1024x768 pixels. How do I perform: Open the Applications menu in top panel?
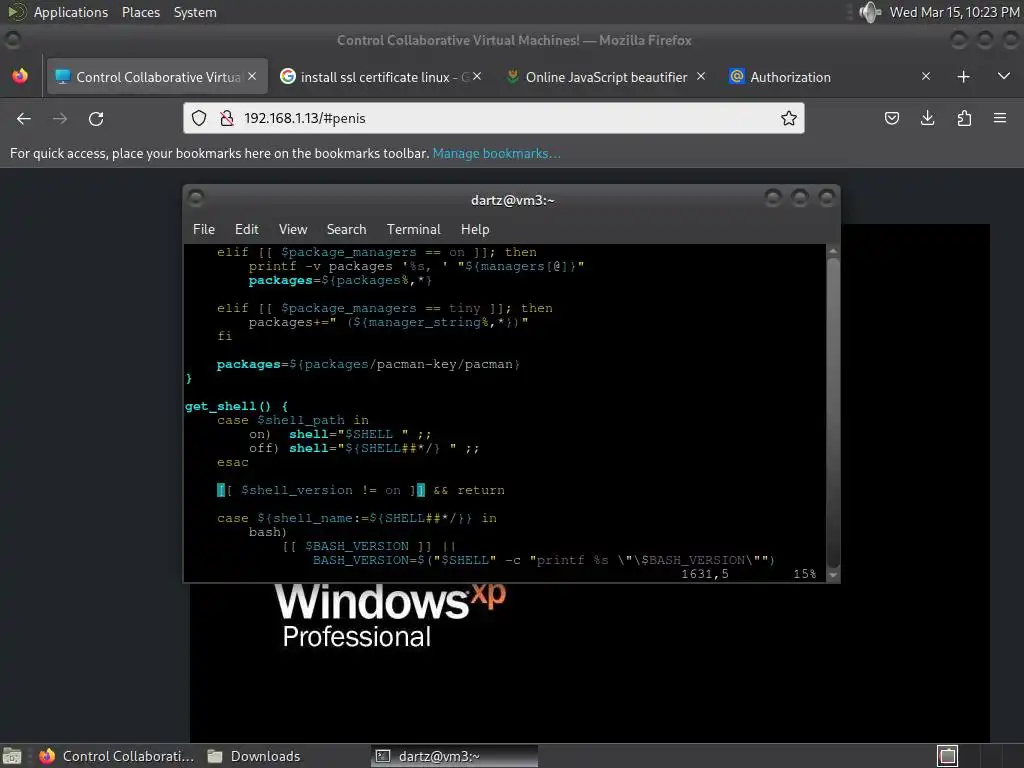[x=71, y=12]
